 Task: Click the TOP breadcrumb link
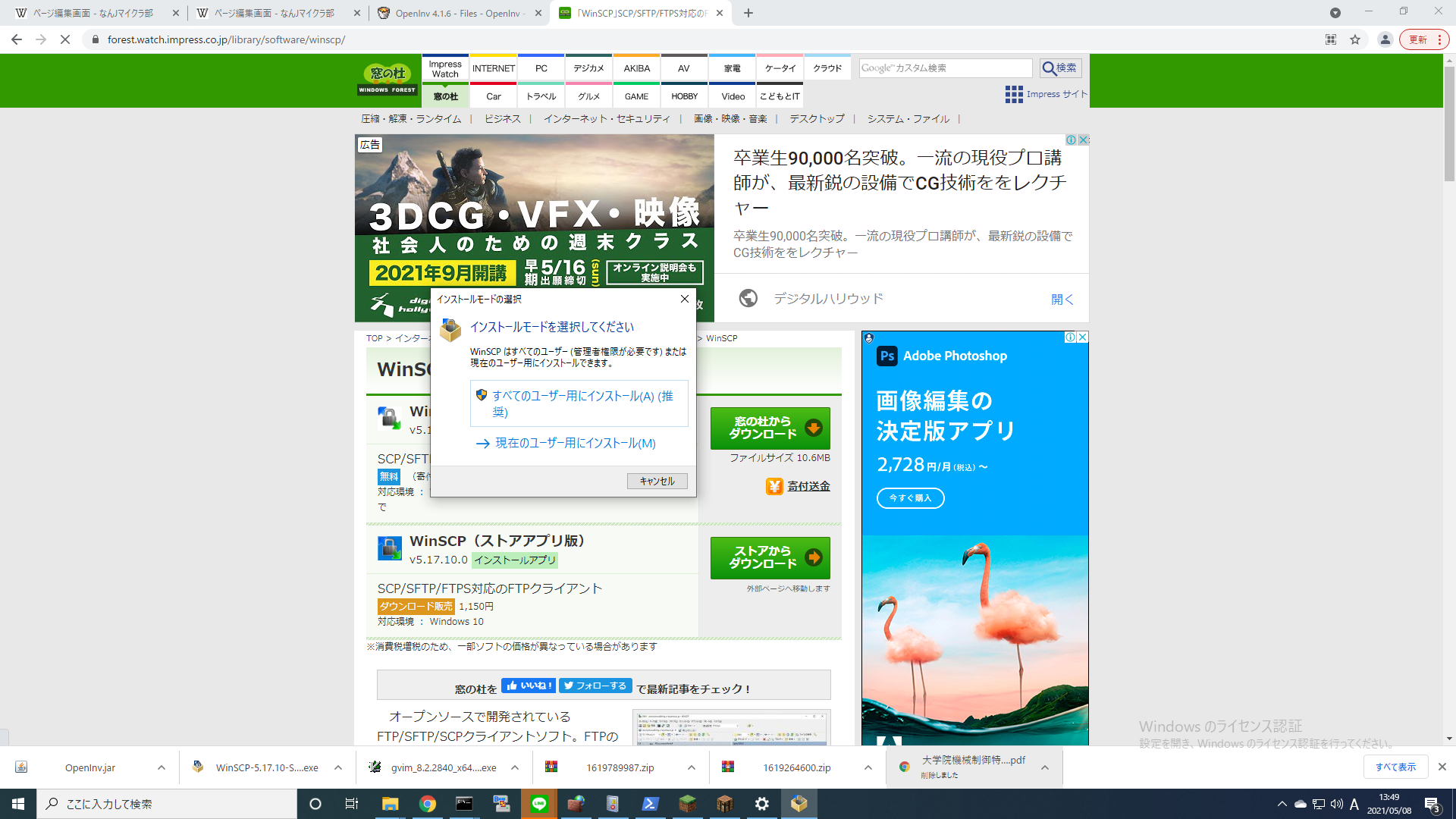click(x=375, y=338)
